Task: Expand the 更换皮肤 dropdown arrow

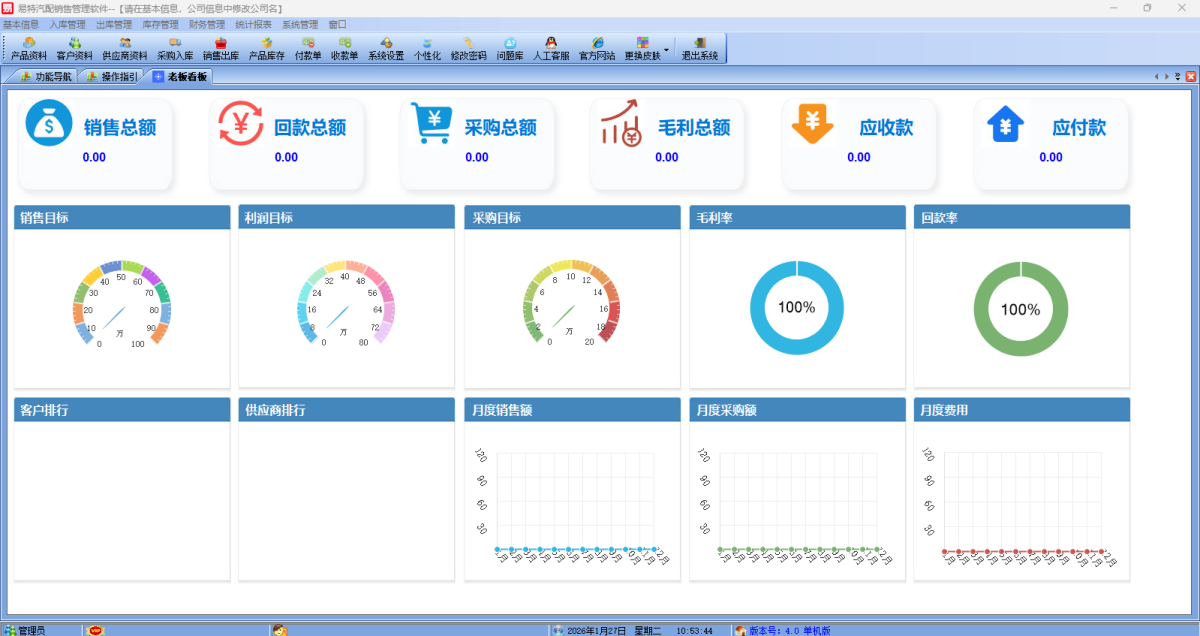Action: [667, 48]
